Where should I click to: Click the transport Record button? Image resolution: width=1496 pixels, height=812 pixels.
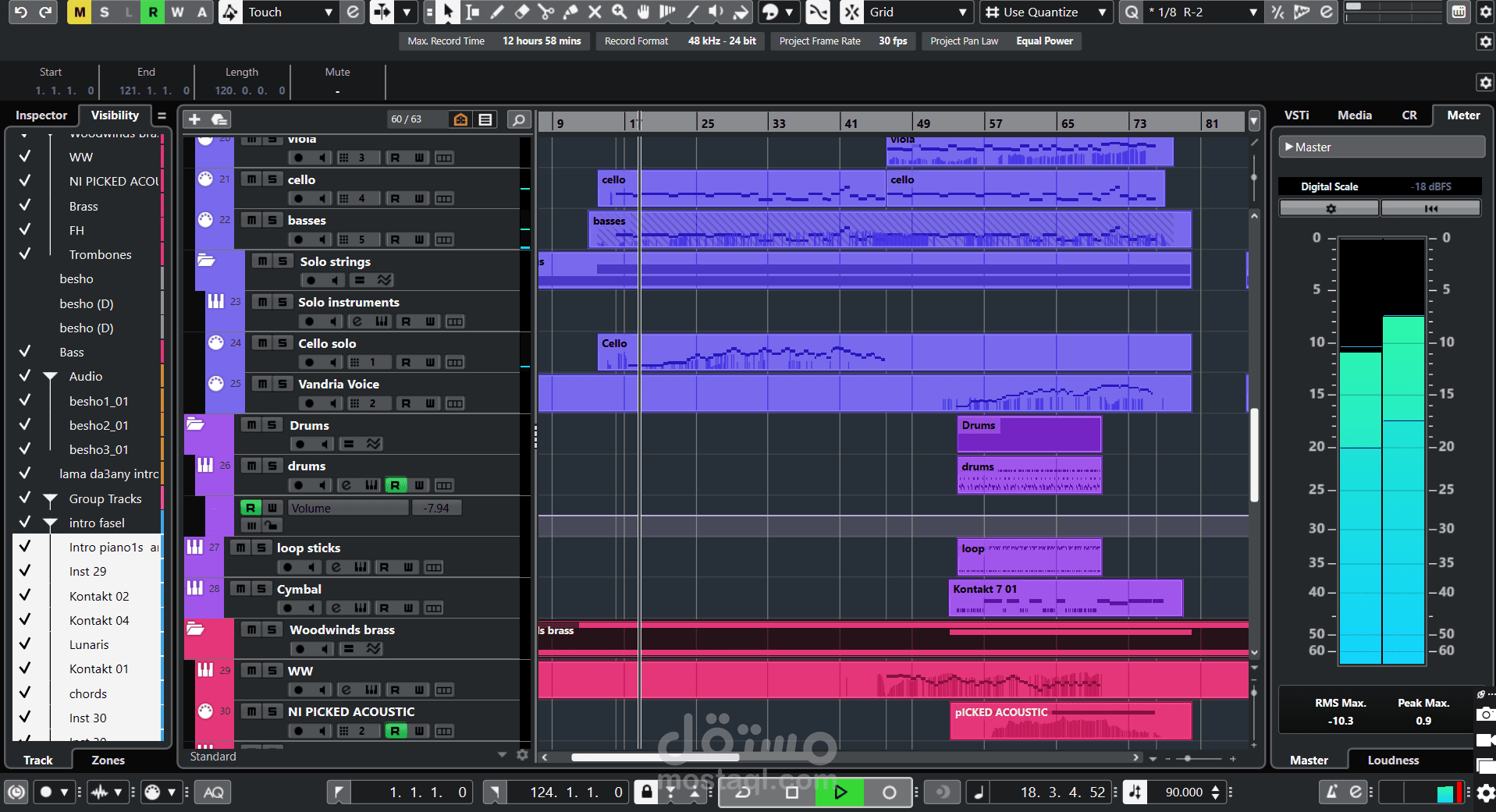pyautogui.click(x=889, y=792)
